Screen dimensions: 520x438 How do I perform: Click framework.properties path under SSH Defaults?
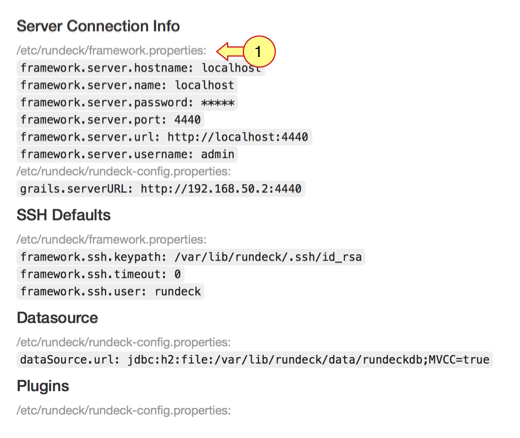[112, 240]
